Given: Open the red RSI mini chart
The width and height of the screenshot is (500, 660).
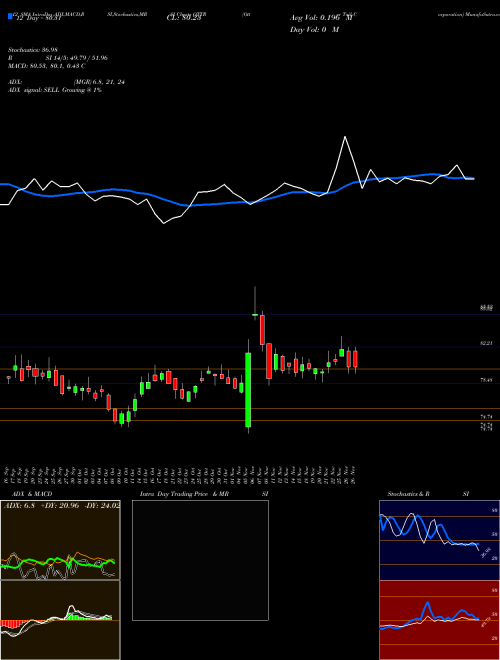Looking at the screenshot, I should (x=439, y=620).
